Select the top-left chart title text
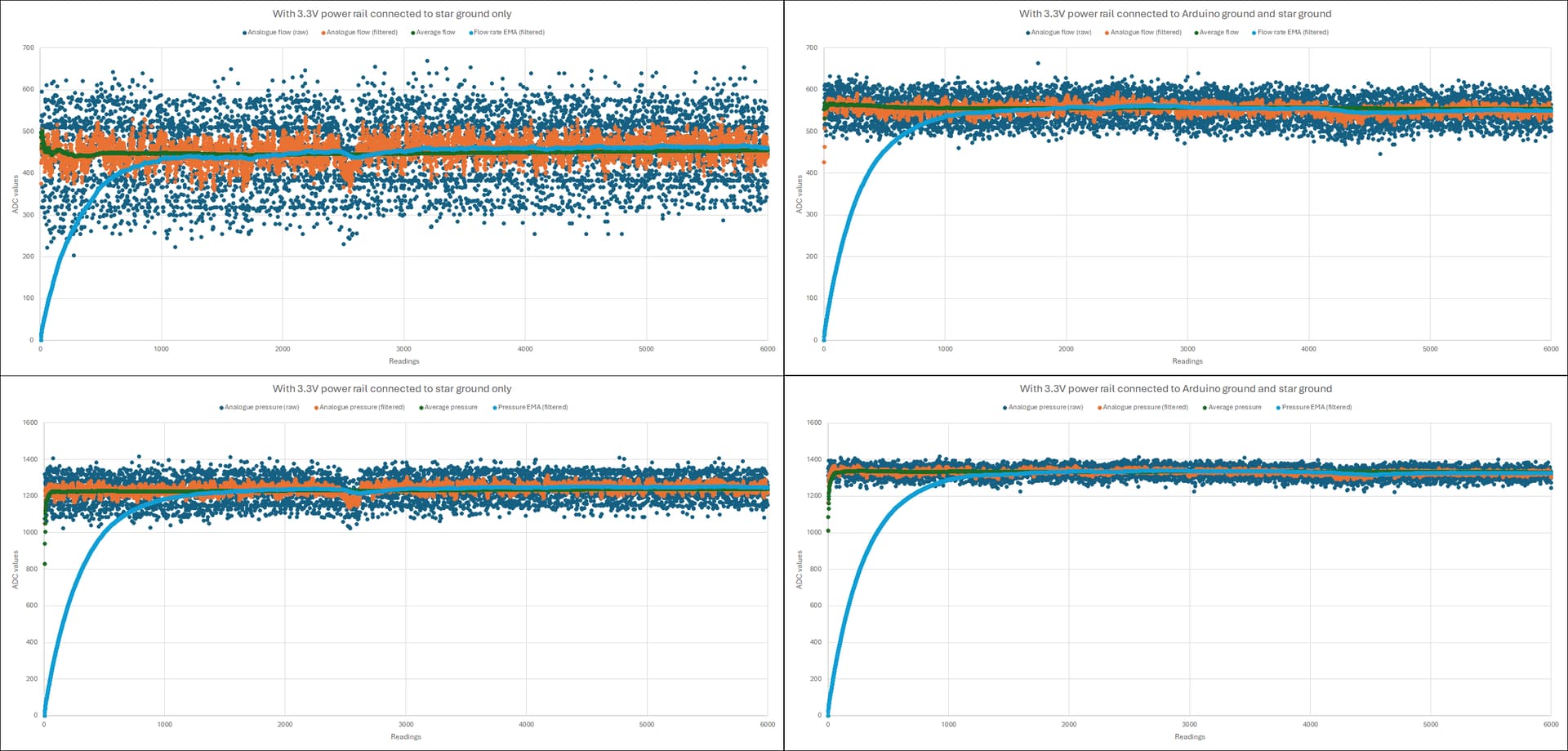The width and height of the screenshot is (1568, 751). click(x=392, y=14)
